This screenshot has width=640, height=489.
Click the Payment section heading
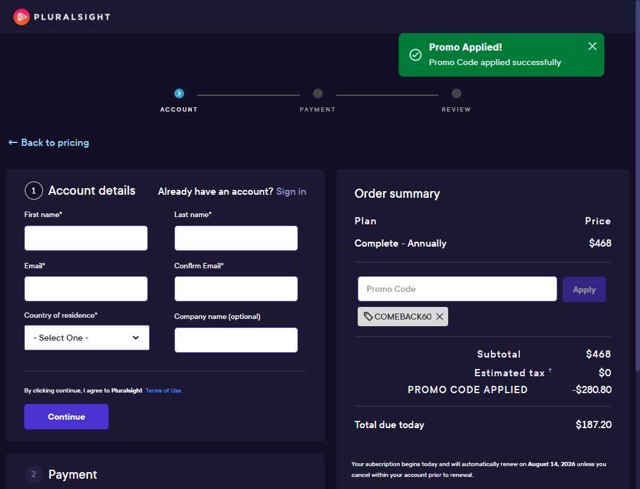(73, 474)
